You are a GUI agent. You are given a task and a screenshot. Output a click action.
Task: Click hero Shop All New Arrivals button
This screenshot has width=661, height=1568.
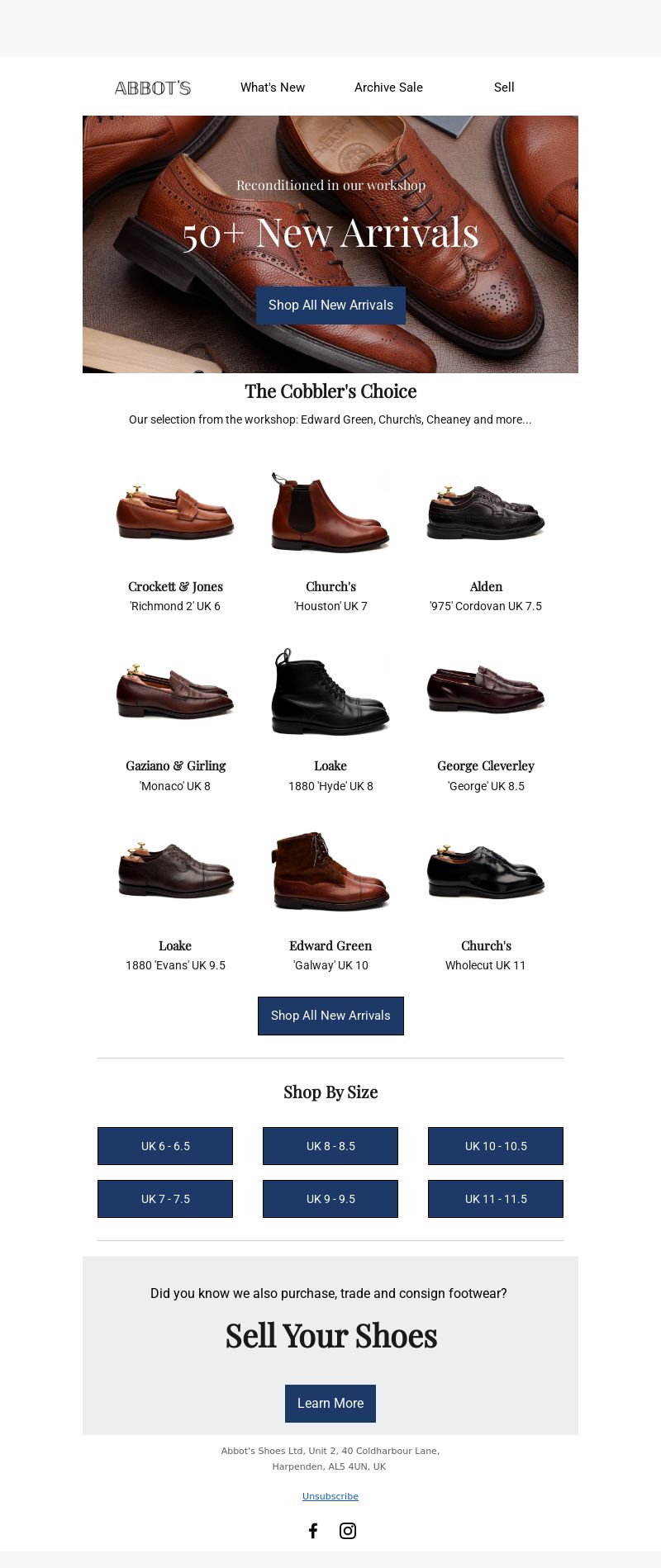330,306
